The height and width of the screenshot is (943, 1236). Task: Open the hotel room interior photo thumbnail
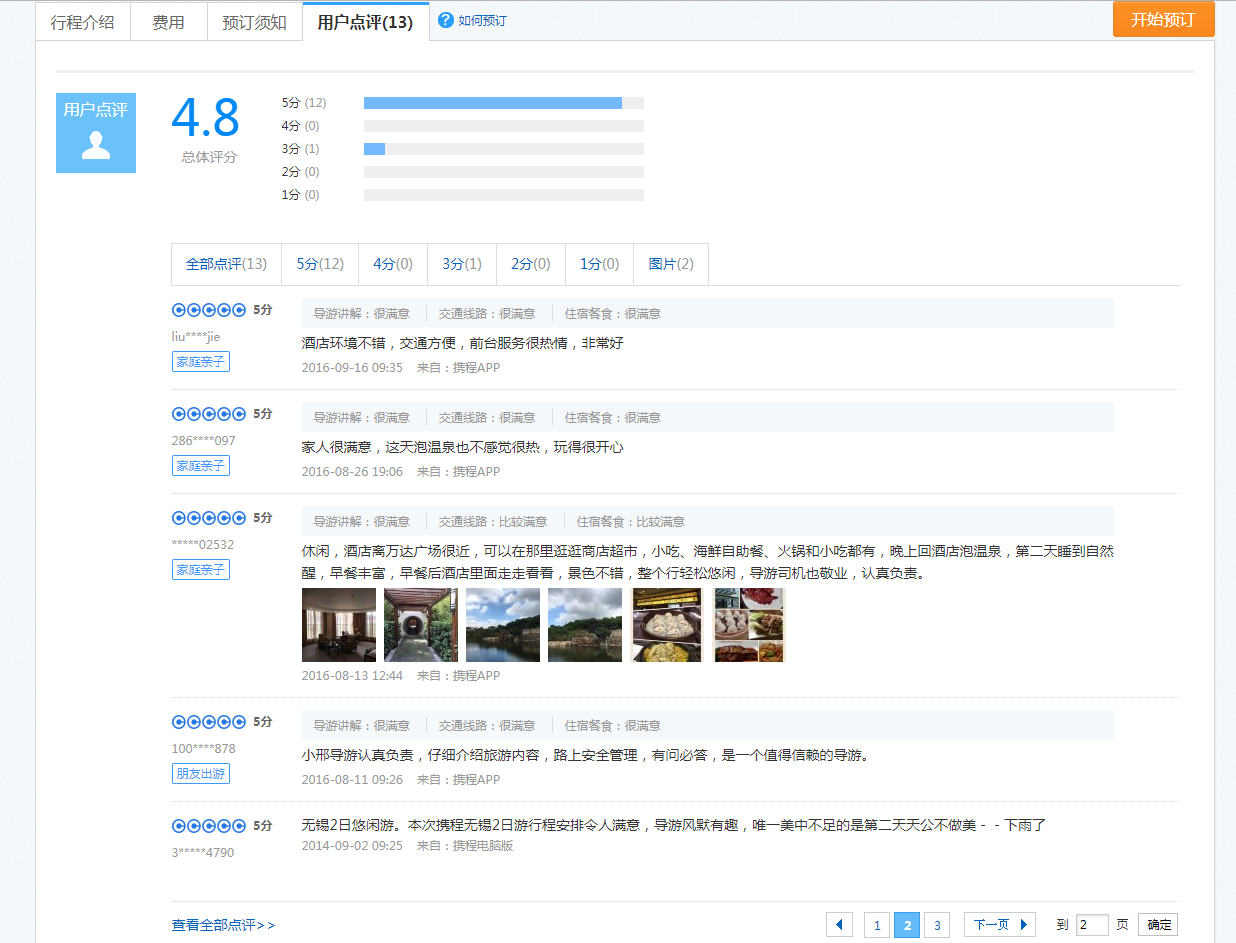(339, 625)
